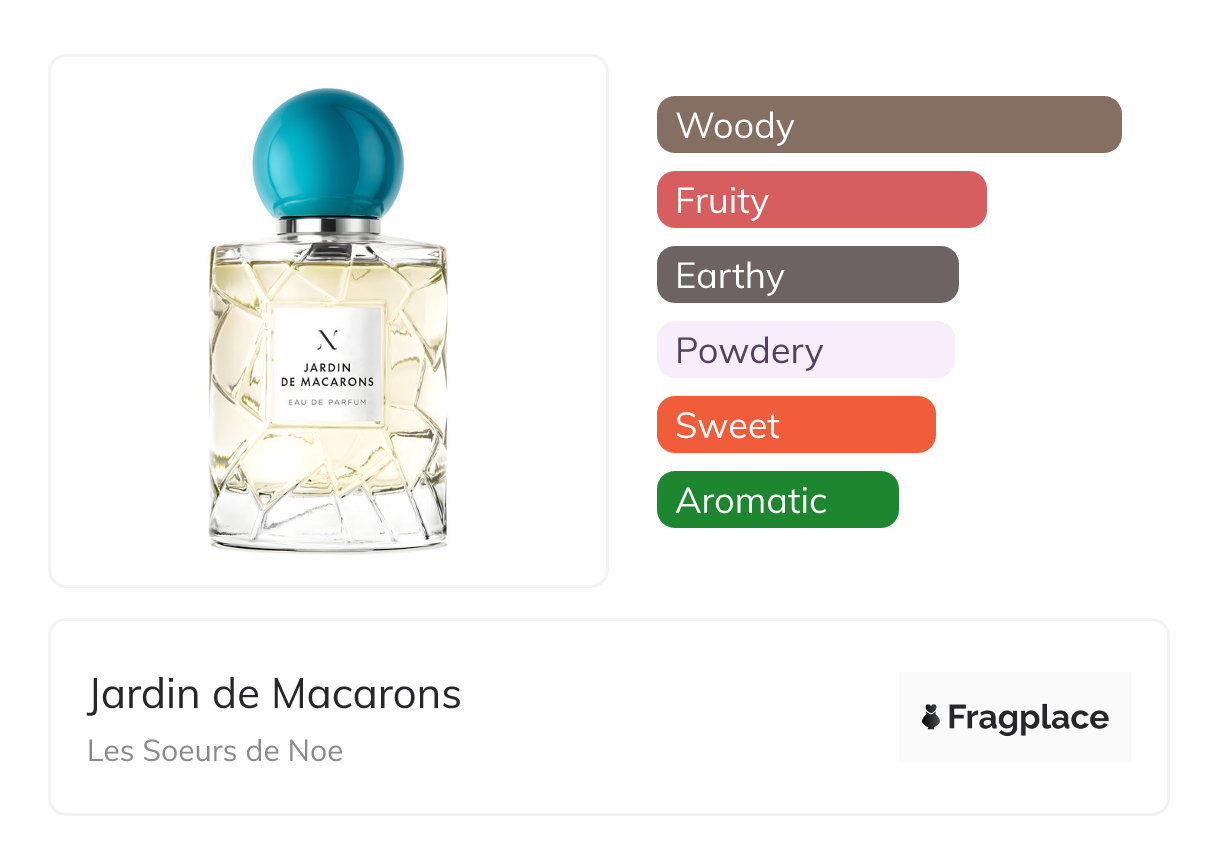Image resolution: width=1218 pixels, height=864 pixels.
Task: Open the Jardin de Macarons title
Action: tap(274, 694)
